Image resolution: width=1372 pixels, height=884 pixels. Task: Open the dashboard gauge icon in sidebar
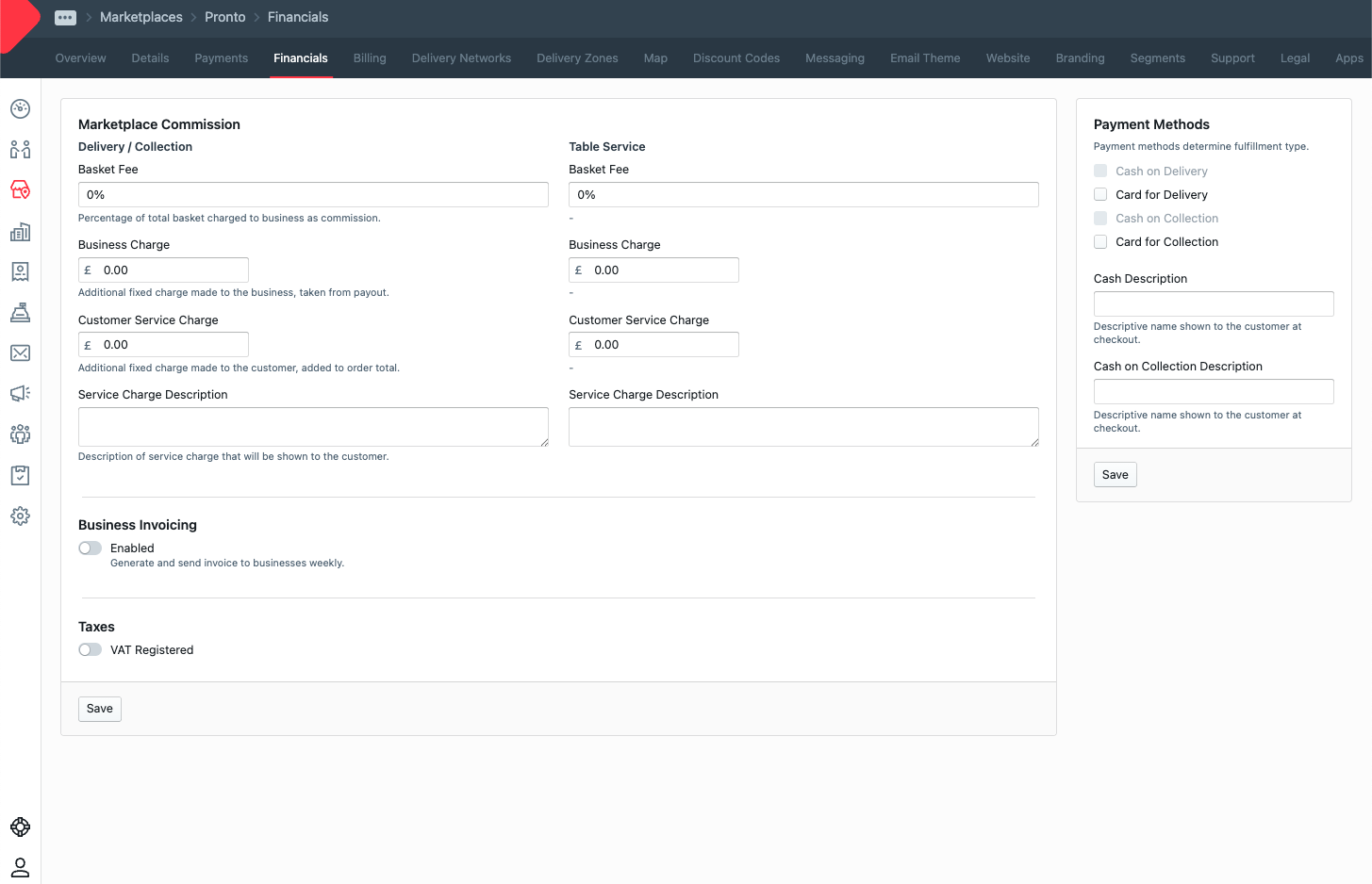click(x=20, y=109)
